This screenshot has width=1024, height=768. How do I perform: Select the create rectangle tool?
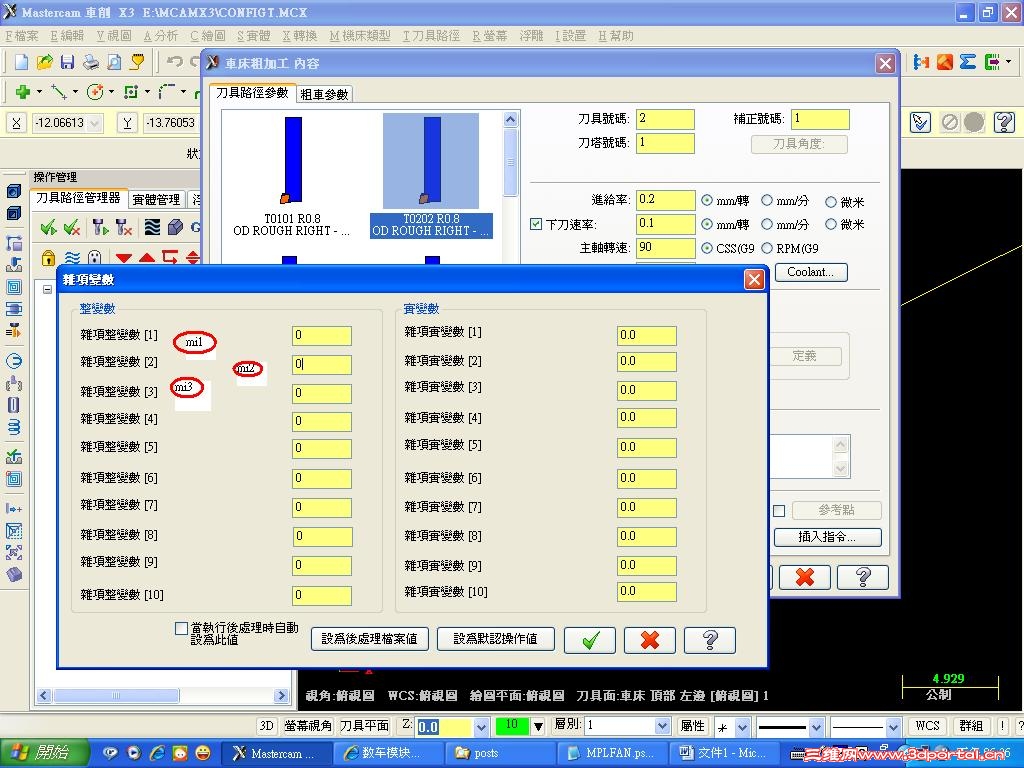click(x=131, y=92)
